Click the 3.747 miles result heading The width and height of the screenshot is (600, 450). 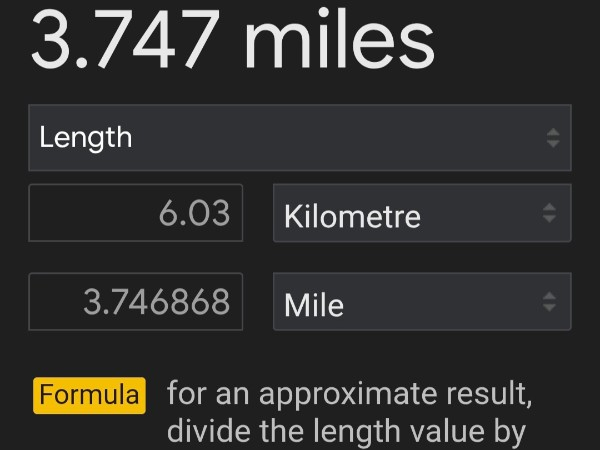[232, 38]
